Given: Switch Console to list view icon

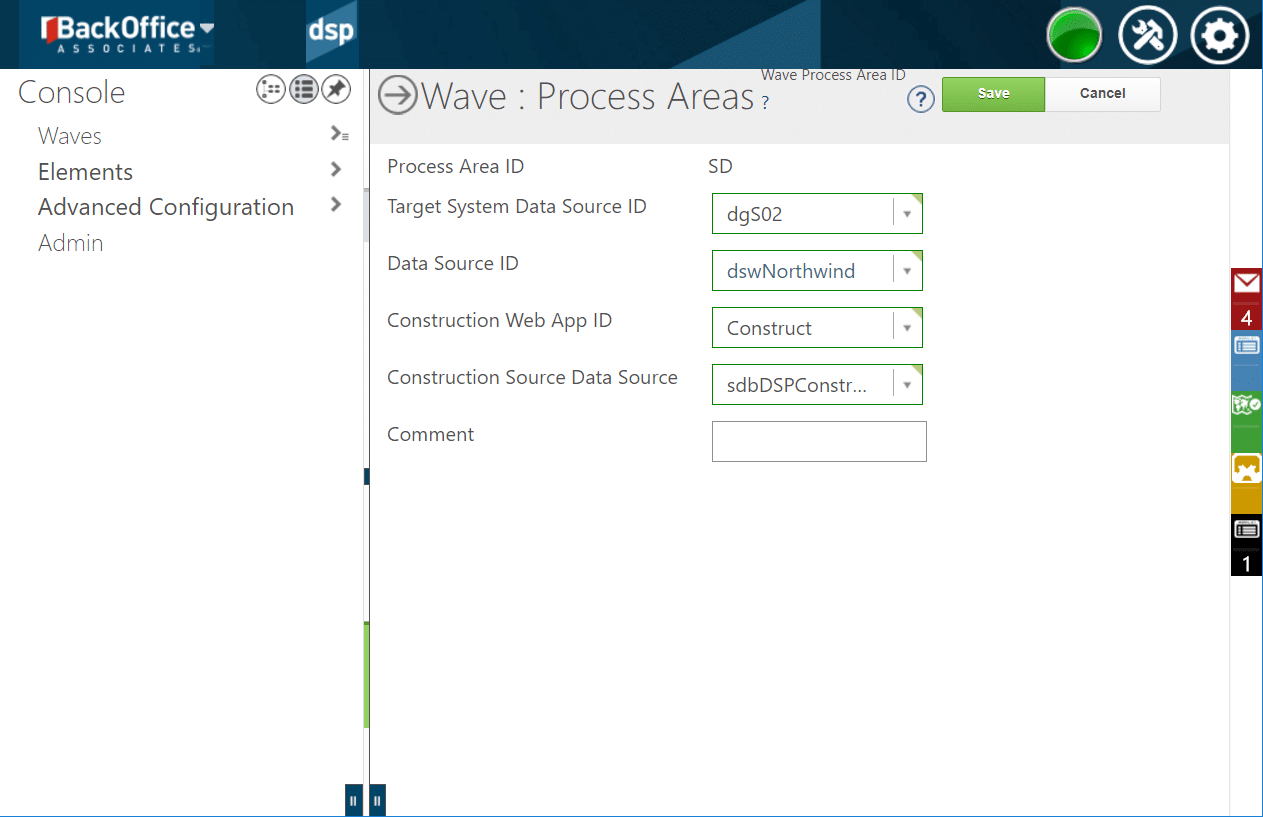Looking at the screenshot, I should click(x=304, y=90).
